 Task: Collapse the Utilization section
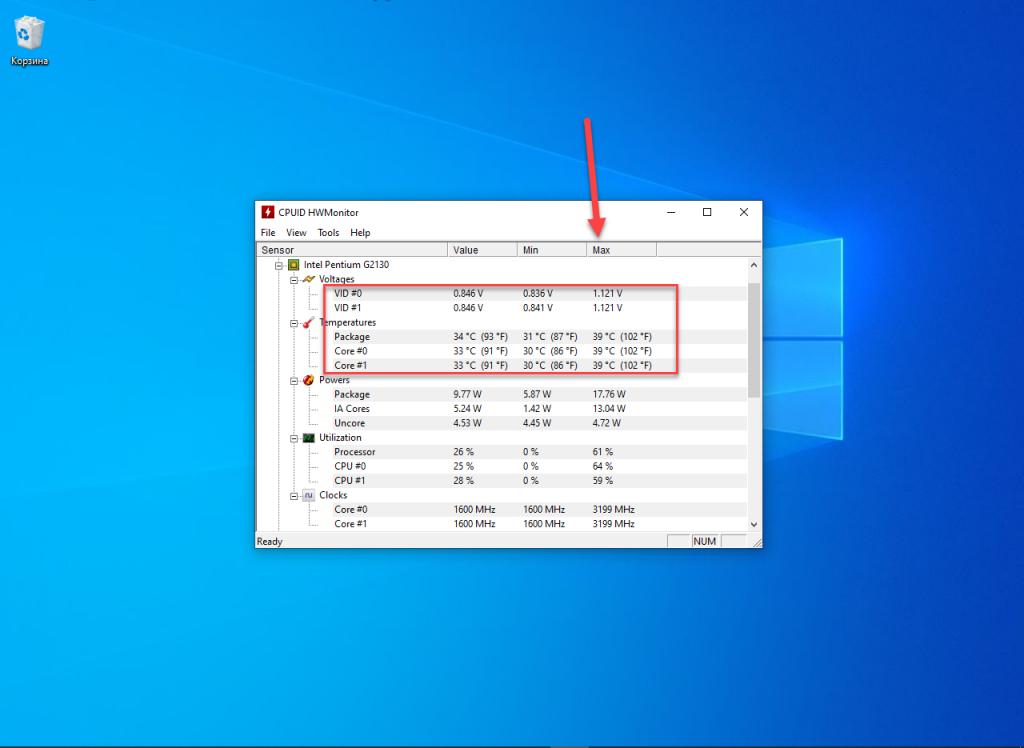[294, 438]
